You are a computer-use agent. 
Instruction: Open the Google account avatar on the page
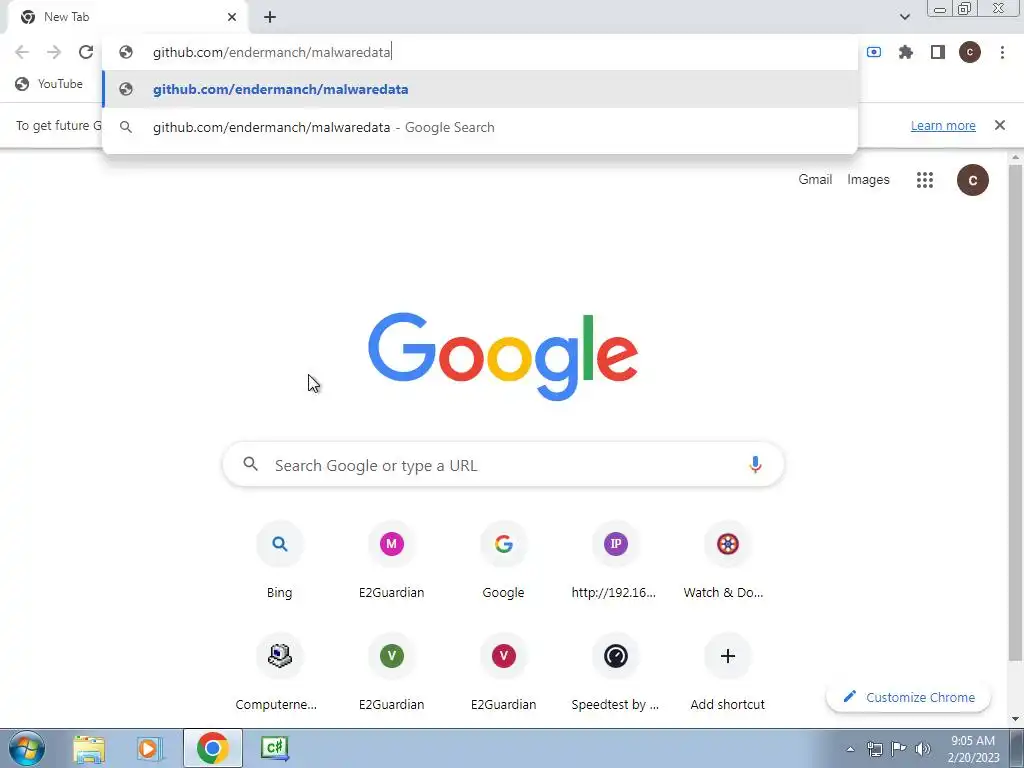(x=972, y=180)
